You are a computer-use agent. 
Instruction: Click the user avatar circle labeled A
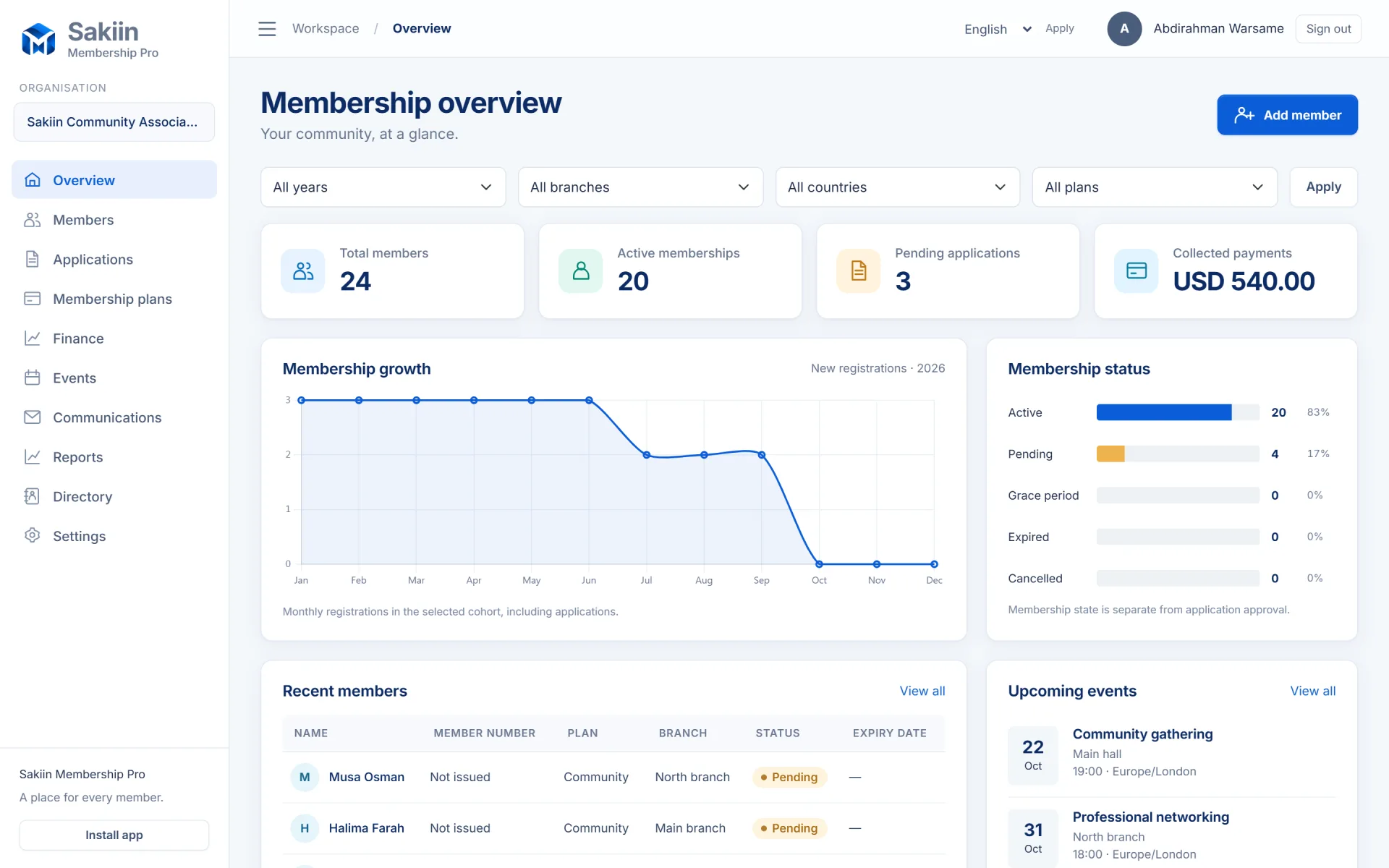tap(1124, 29)
